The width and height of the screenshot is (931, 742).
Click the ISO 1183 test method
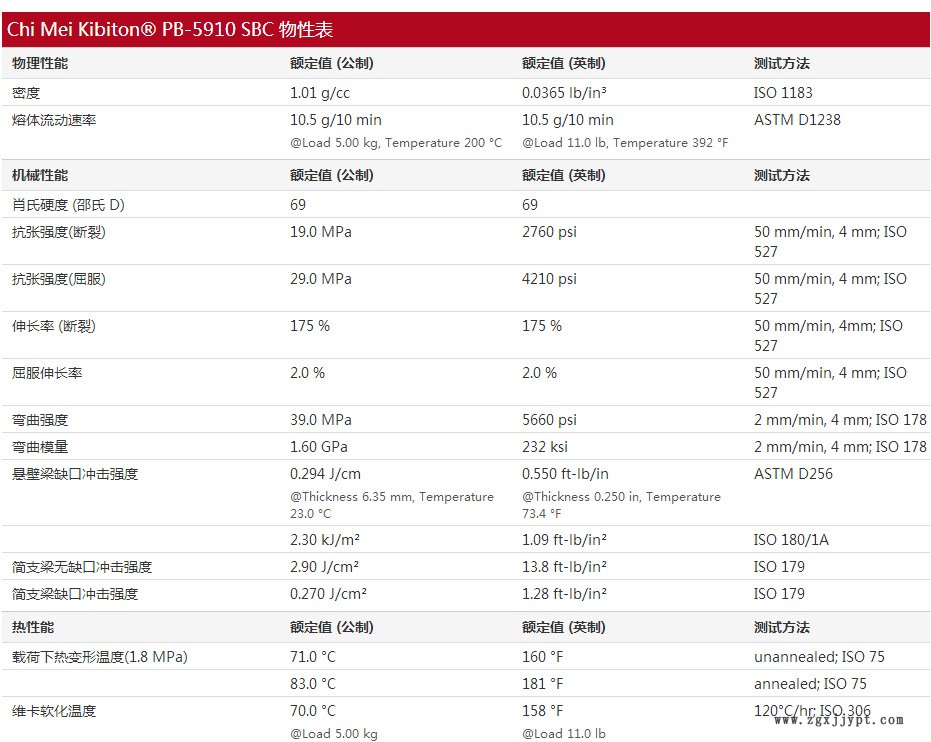pyautogui.click(x=783, y=93)
